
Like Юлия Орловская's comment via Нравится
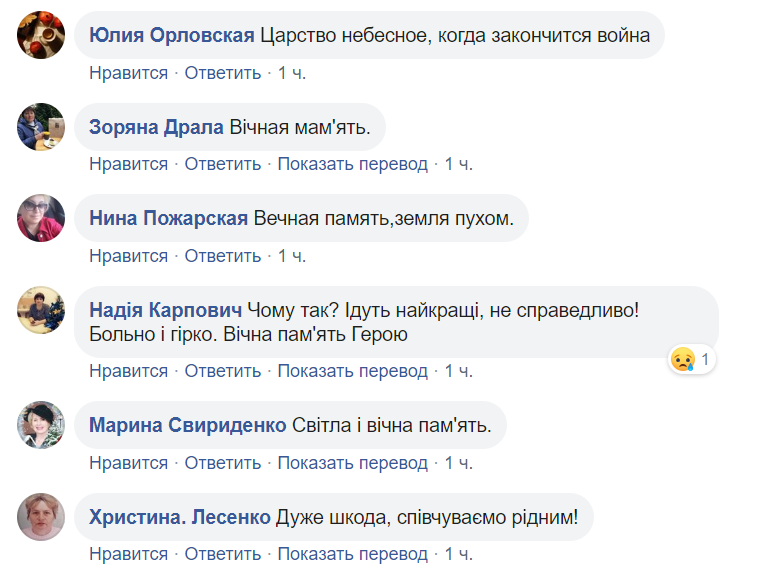[x=128, y=73]
